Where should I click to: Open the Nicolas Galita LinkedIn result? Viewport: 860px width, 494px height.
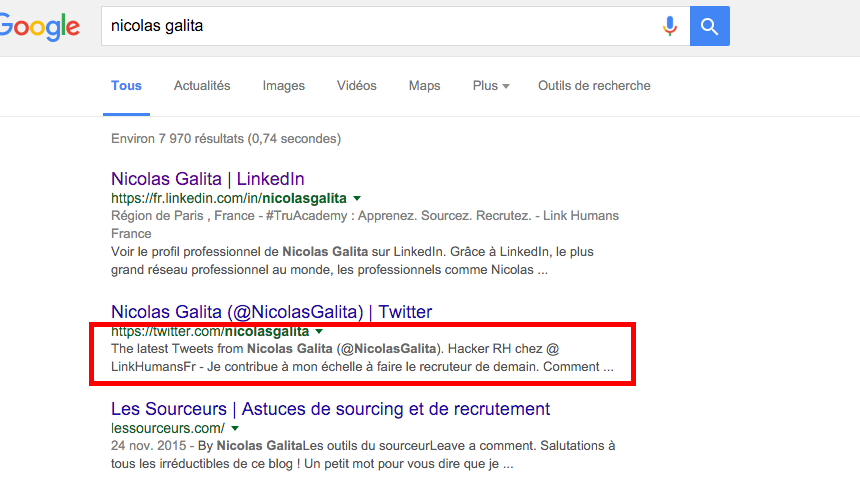click(207, 180)
